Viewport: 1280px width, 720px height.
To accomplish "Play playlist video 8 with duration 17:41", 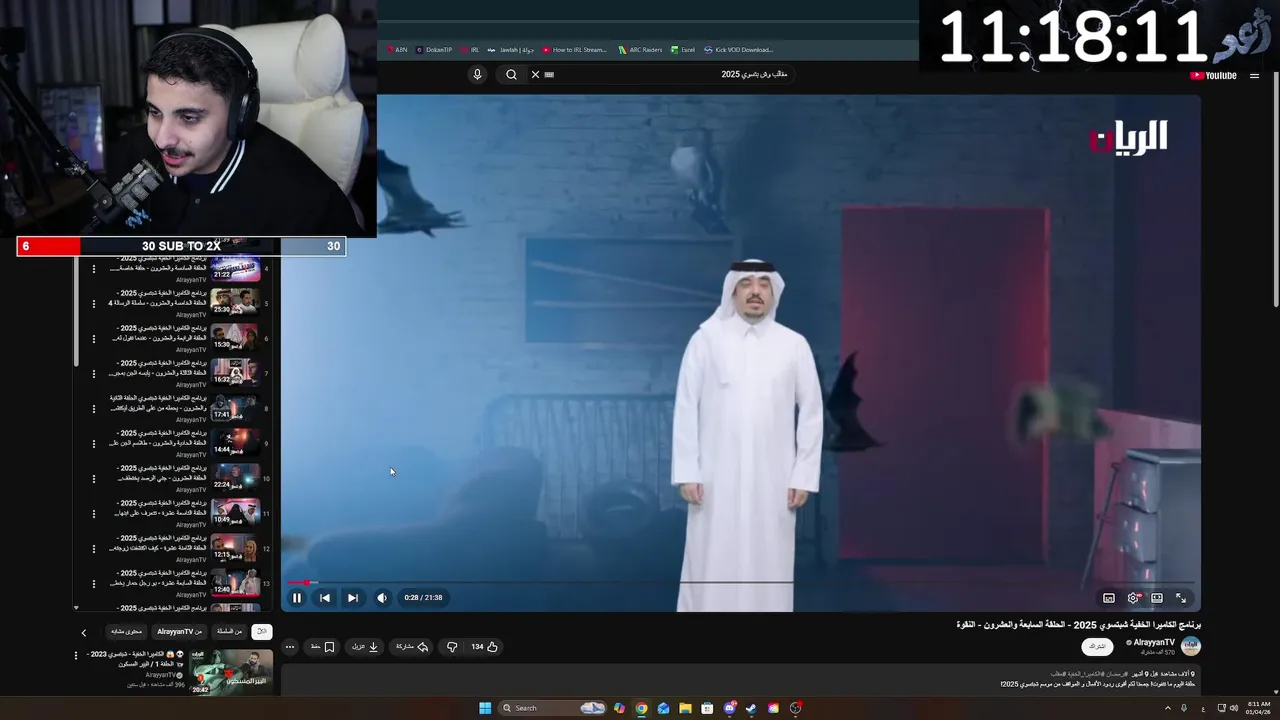I will pos(235,407).
